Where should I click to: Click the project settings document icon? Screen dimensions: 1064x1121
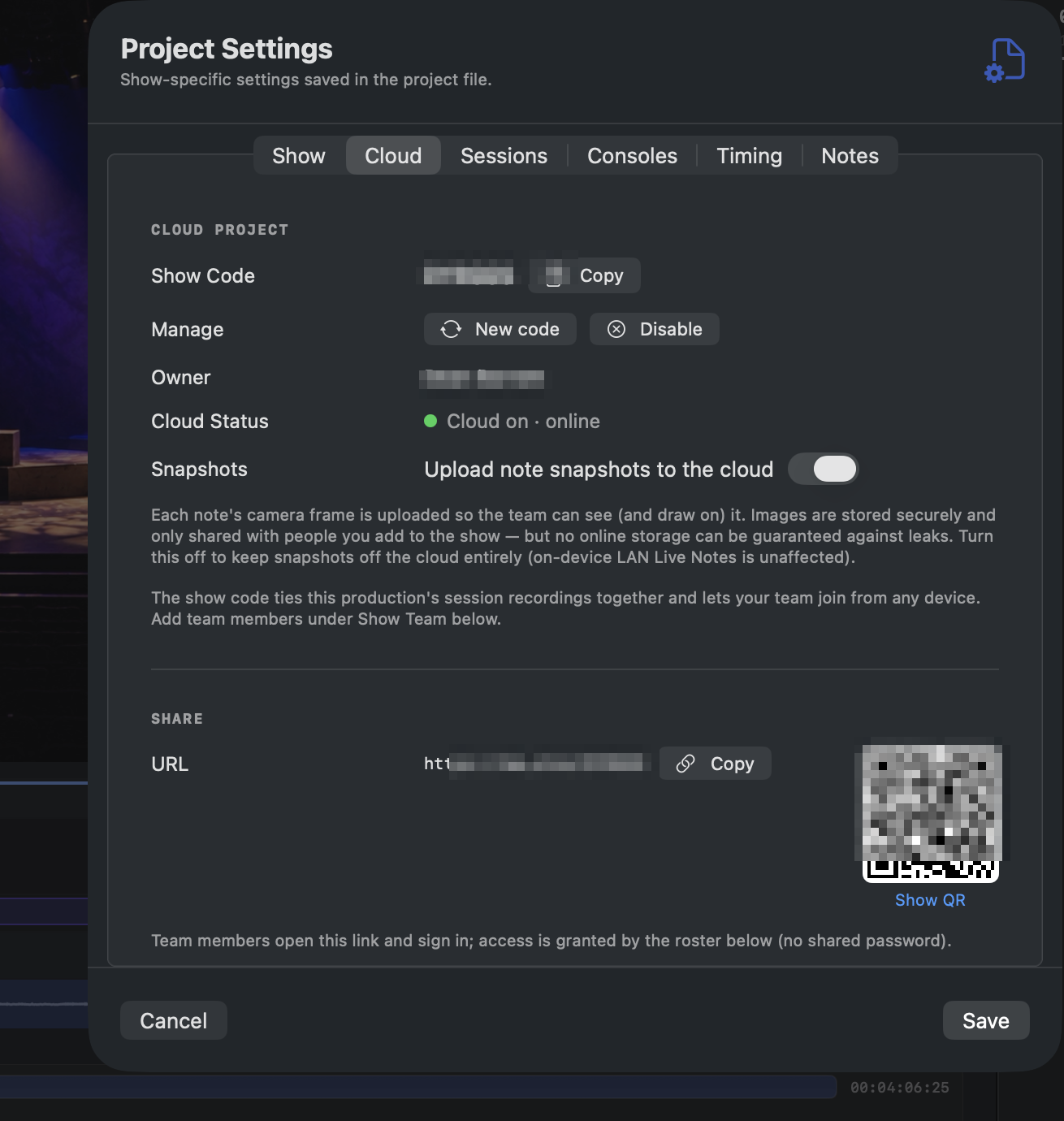[x=1006, y=60]
